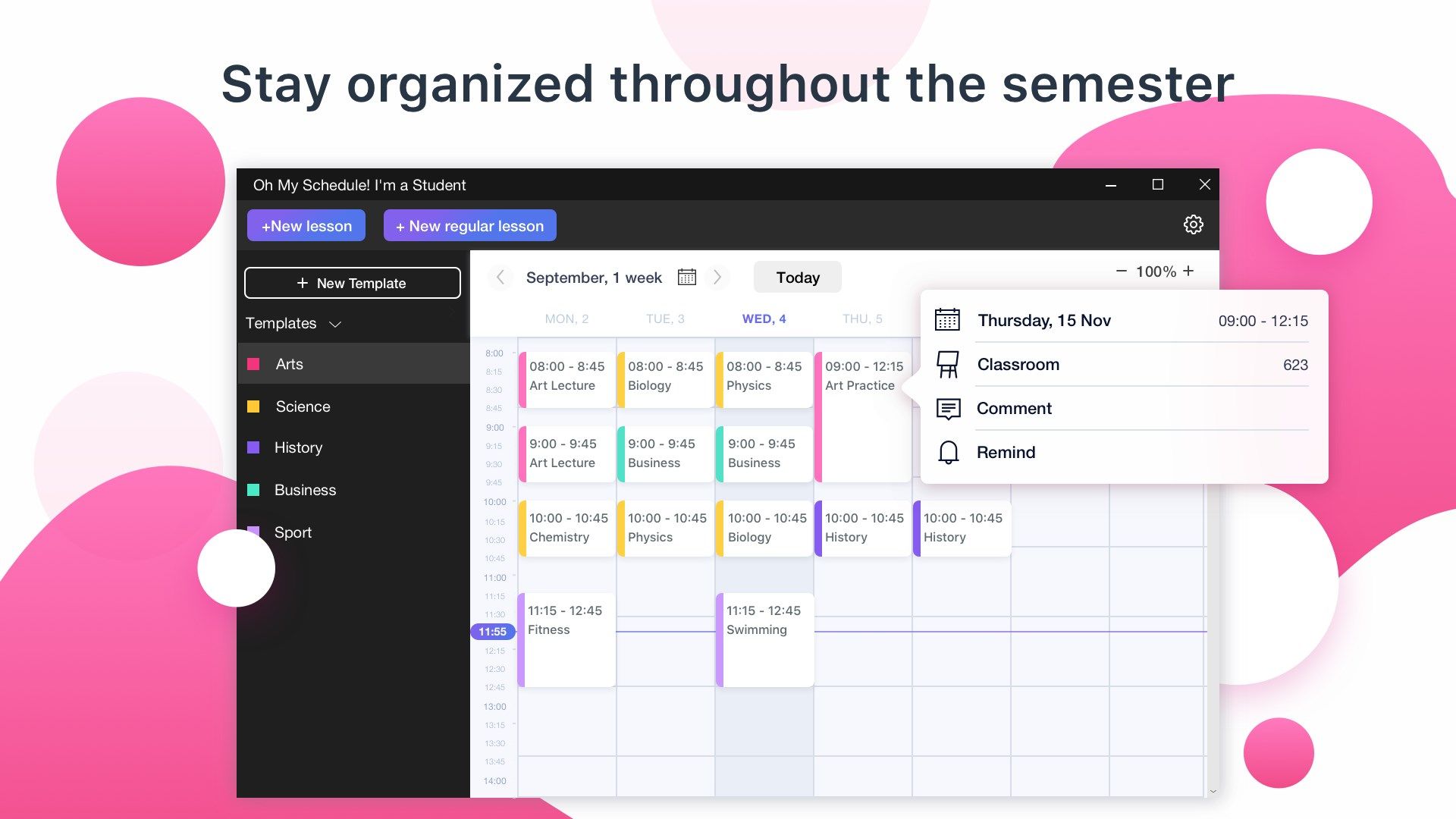Click the classroom/chair icon in popup
This screenshot has height=819, width=1456.
pyautogui.click(x=948, y=364)
